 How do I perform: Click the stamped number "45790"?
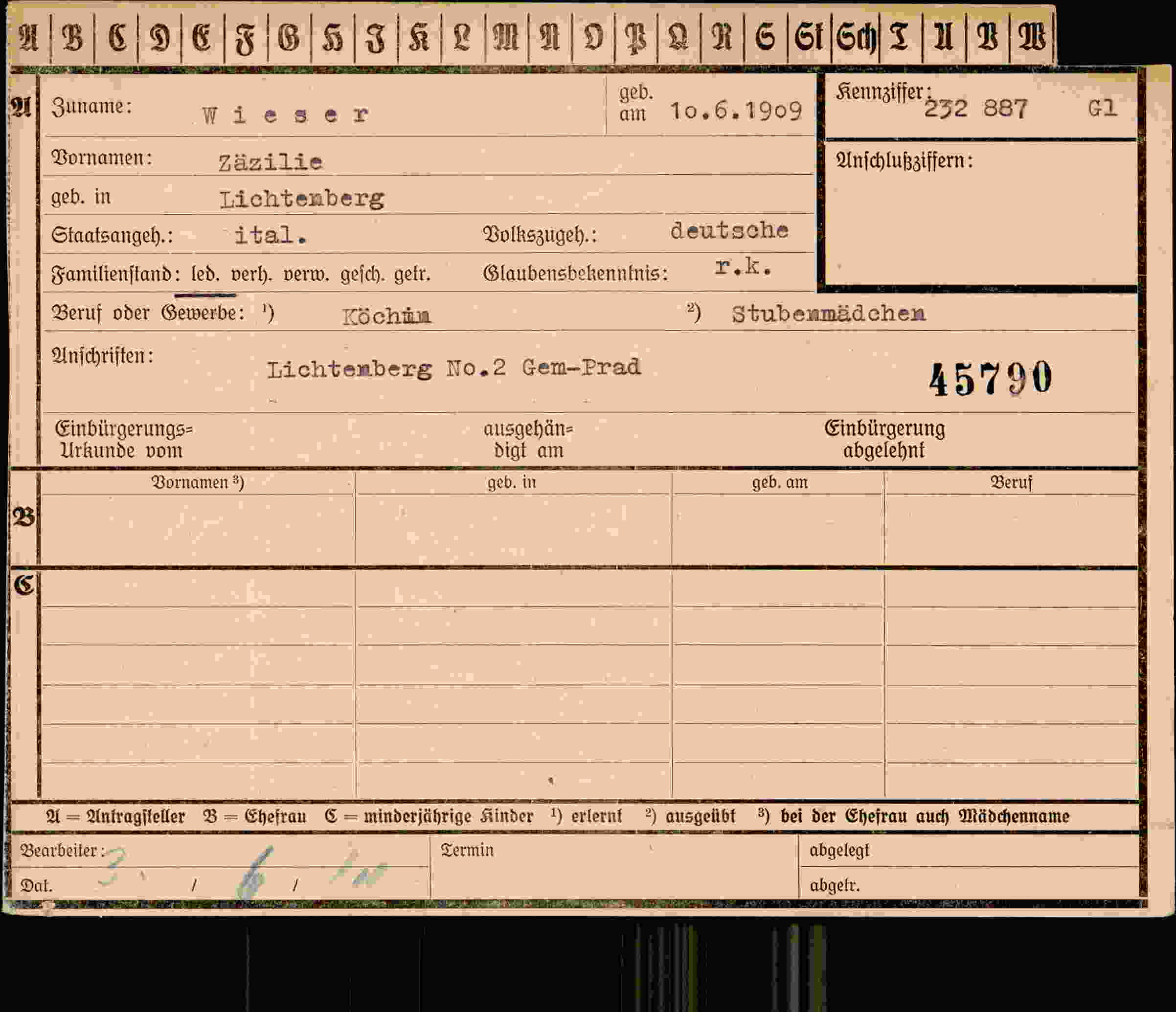tap(991, 379)
